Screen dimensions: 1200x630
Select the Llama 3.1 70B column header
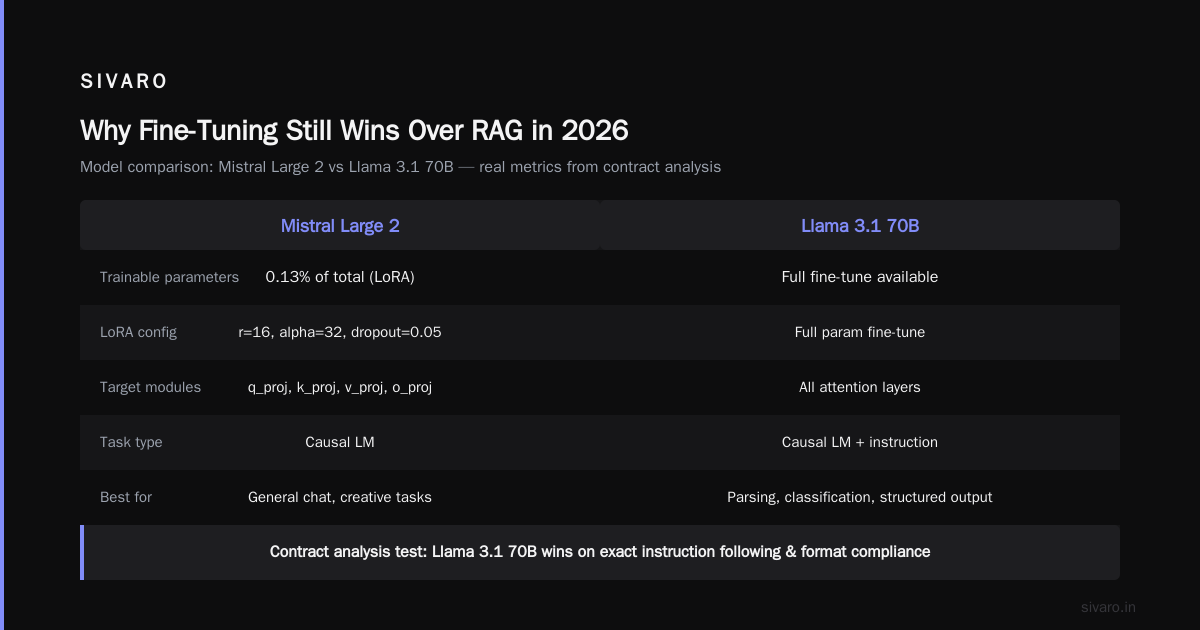tap(860, 226)
